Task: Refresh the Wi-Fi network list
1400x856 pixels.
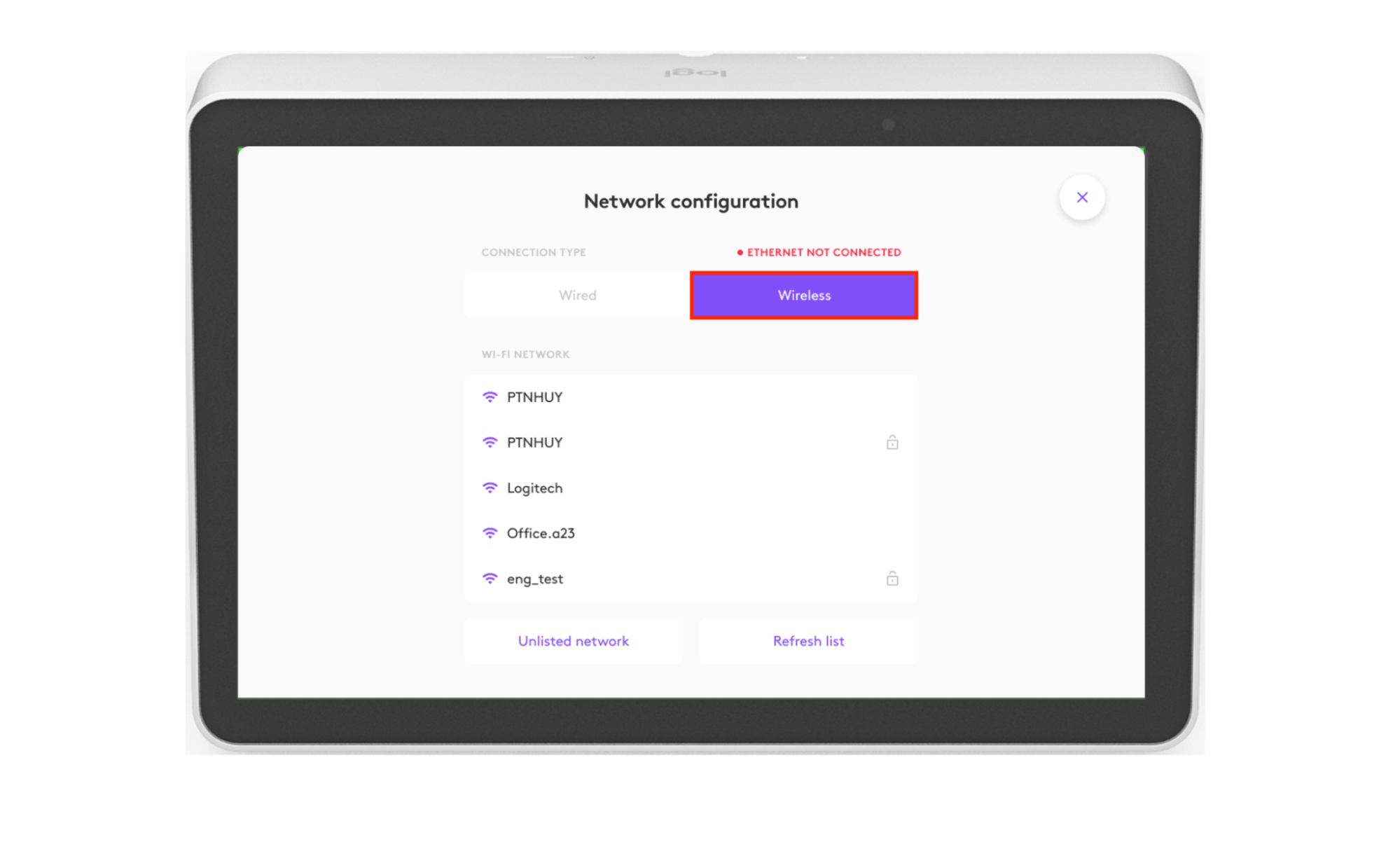Action: click(x=808, y=641)
